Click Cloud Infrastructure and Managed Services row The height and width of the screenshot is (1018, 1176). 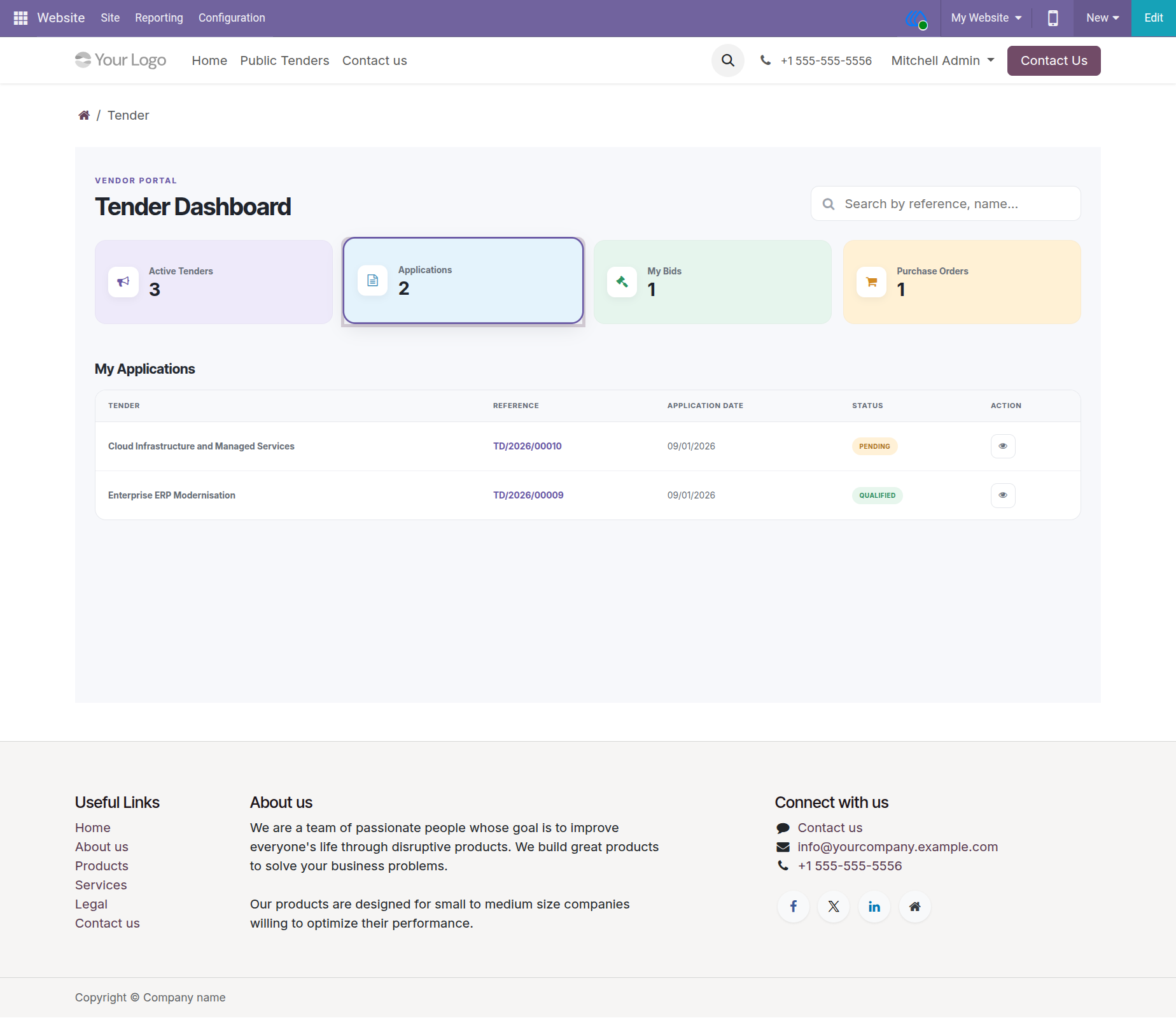point(588,446)
